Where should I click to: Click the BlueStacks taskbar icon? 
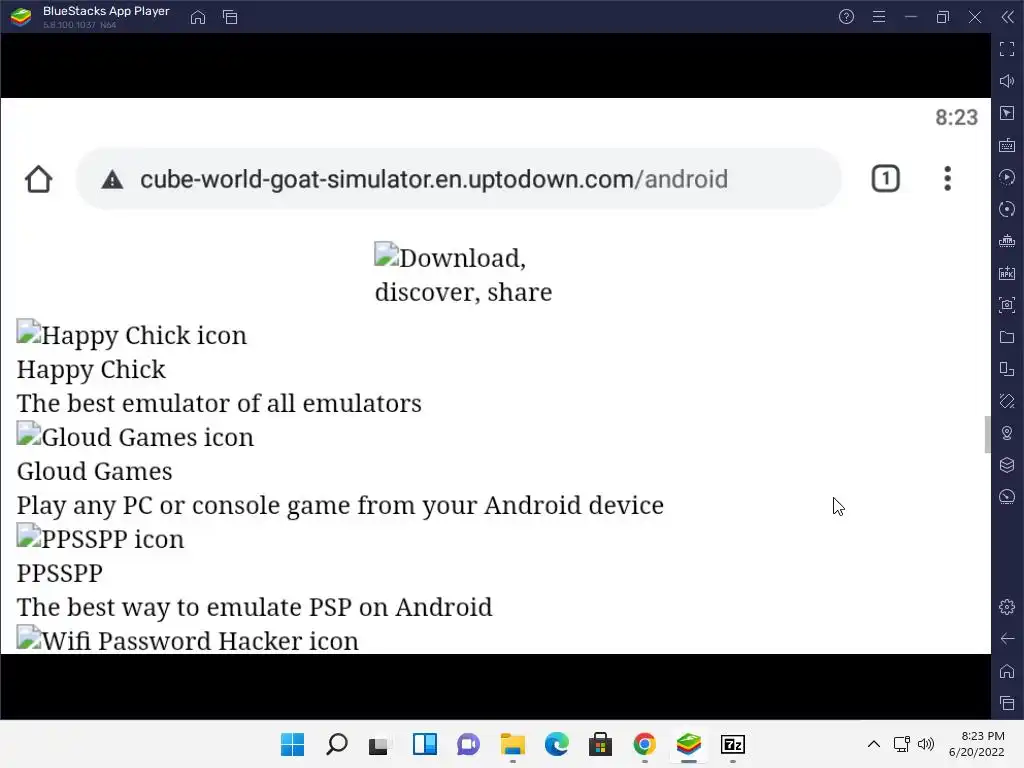pos(688,744)
